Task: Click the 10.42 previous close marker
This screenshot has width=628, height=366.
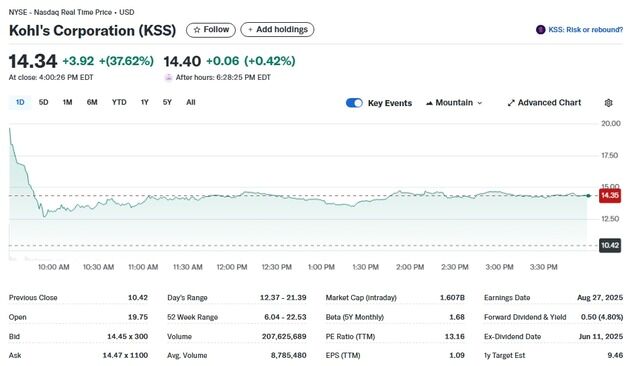Action: (x=610, y=245)
